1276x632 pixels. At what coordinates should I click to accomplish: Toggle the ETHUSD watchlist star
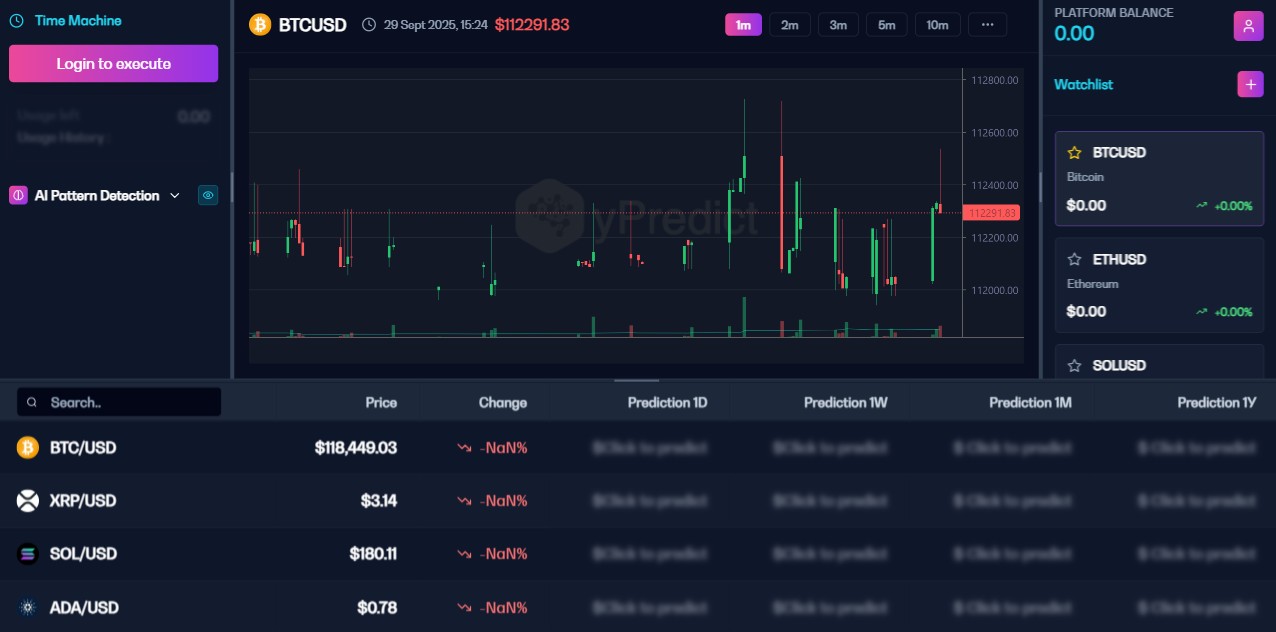pos(1075,259)
